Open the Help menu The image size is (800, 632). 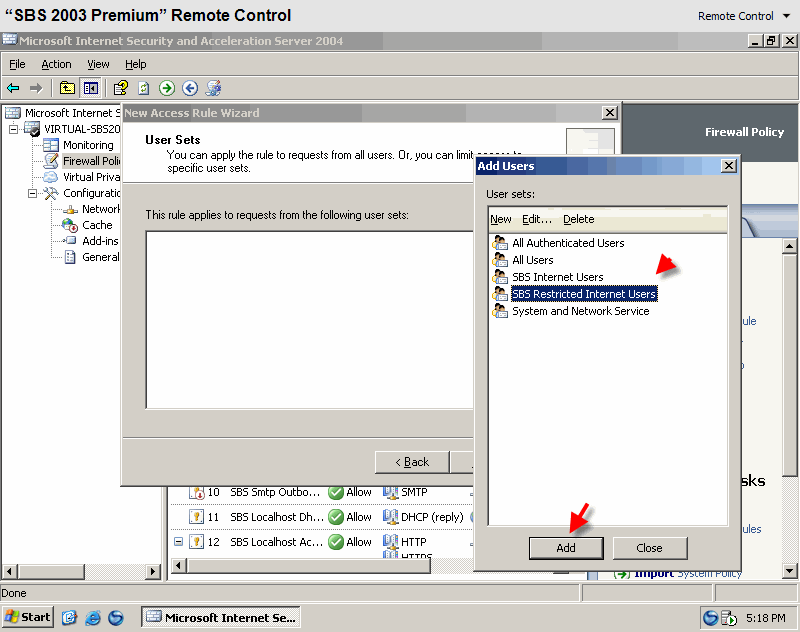pos(136,64)
